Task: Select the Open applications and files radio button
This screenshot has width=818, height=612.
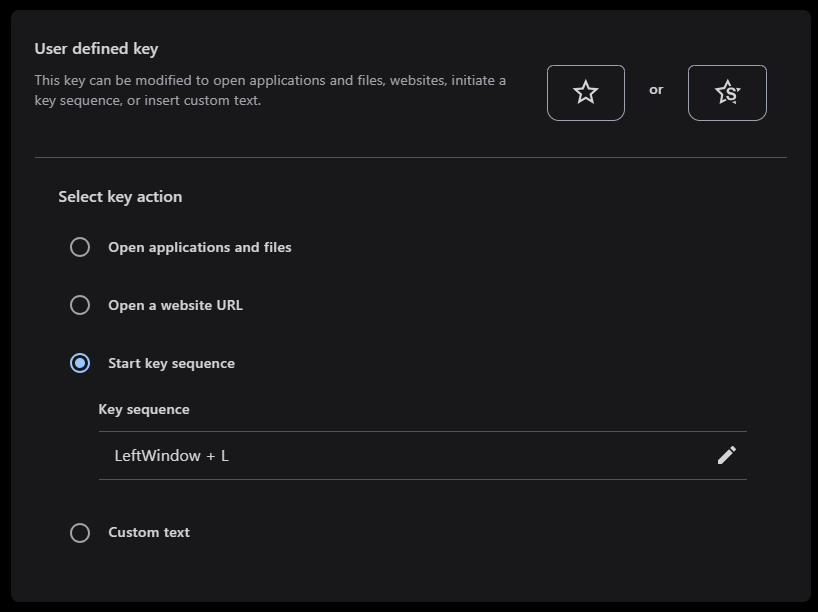Action: click(80, 247)
